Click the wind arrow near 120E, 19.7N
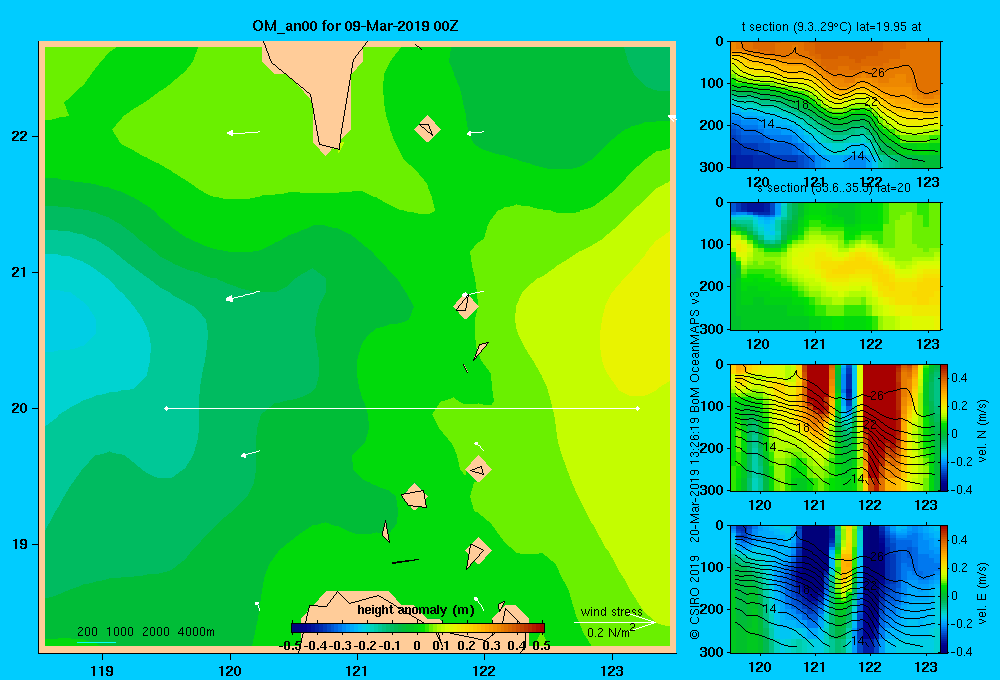This screenshot has height=680, width=1000. click(250, 454)
